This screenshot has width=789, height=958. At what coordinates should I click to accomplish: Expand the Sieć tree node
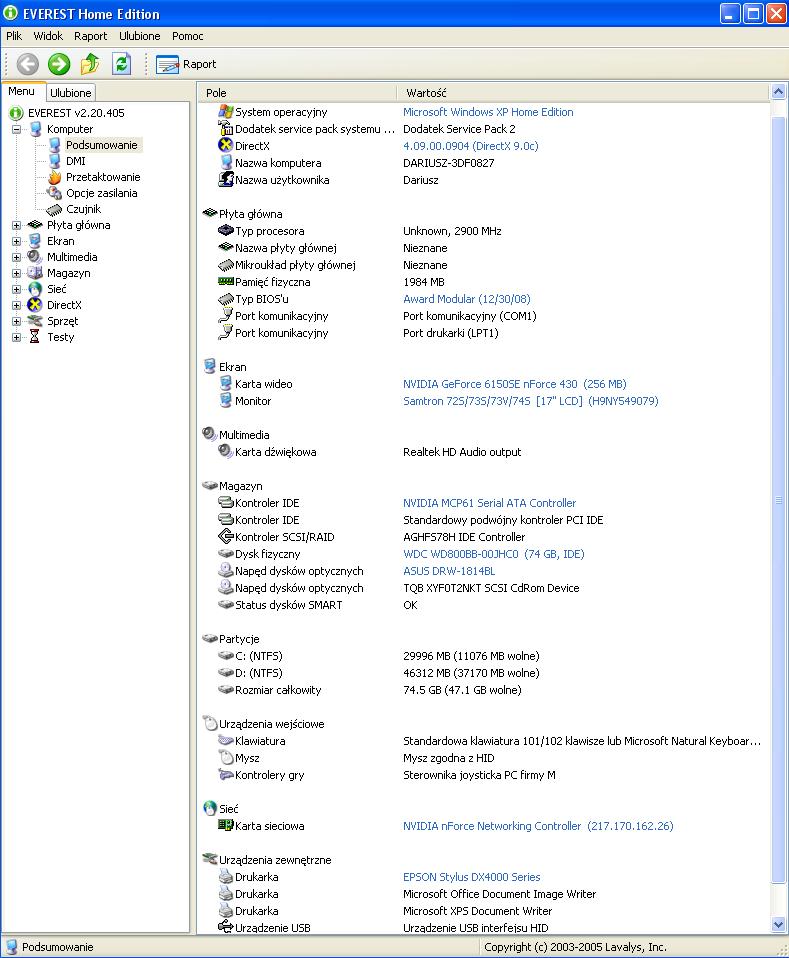17,289
